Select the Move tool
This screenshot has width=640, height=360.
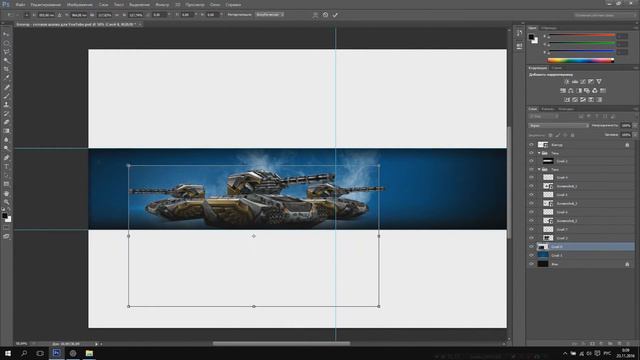(7, 34)
